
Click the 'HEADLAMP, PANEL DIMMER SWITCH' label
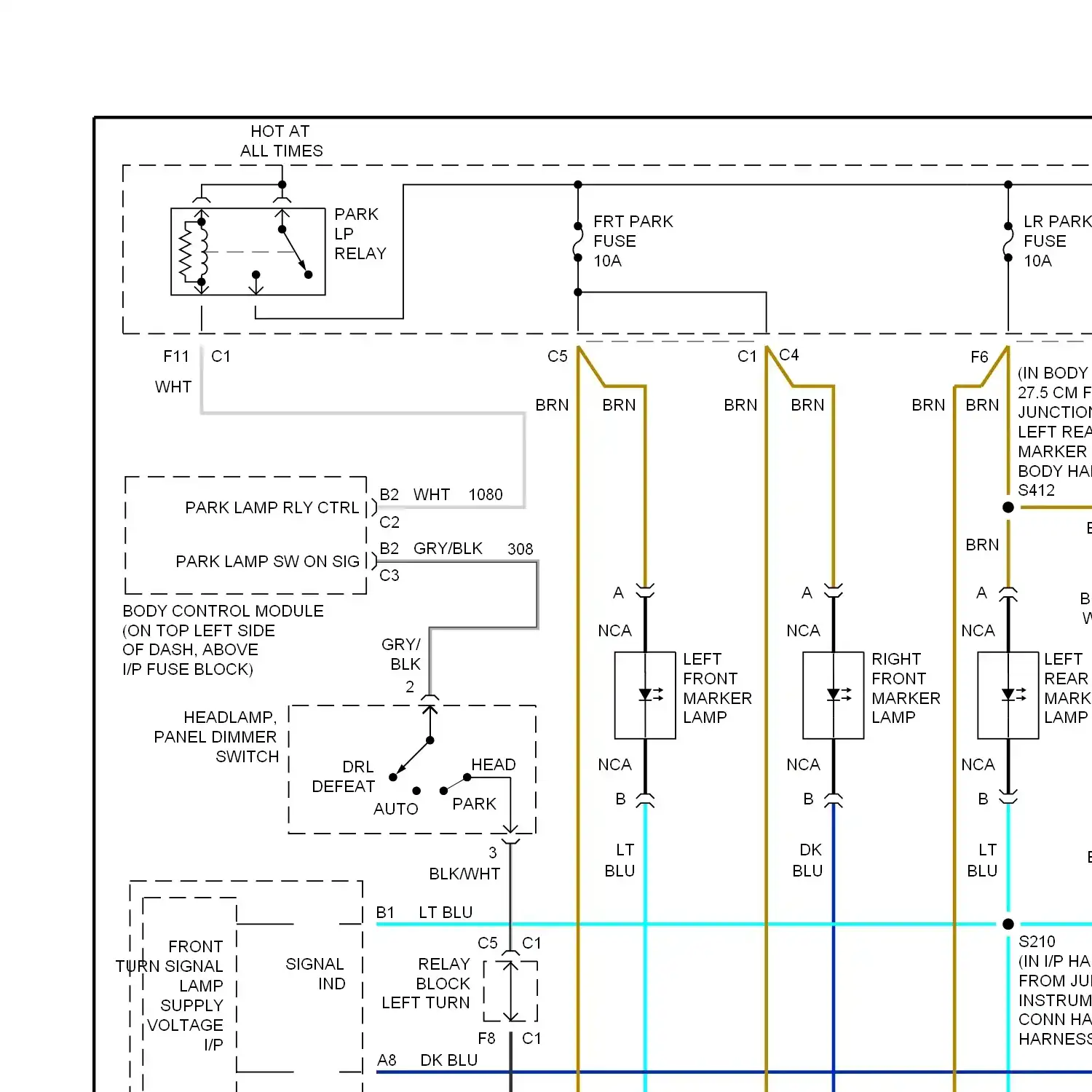tap(216, 737)
